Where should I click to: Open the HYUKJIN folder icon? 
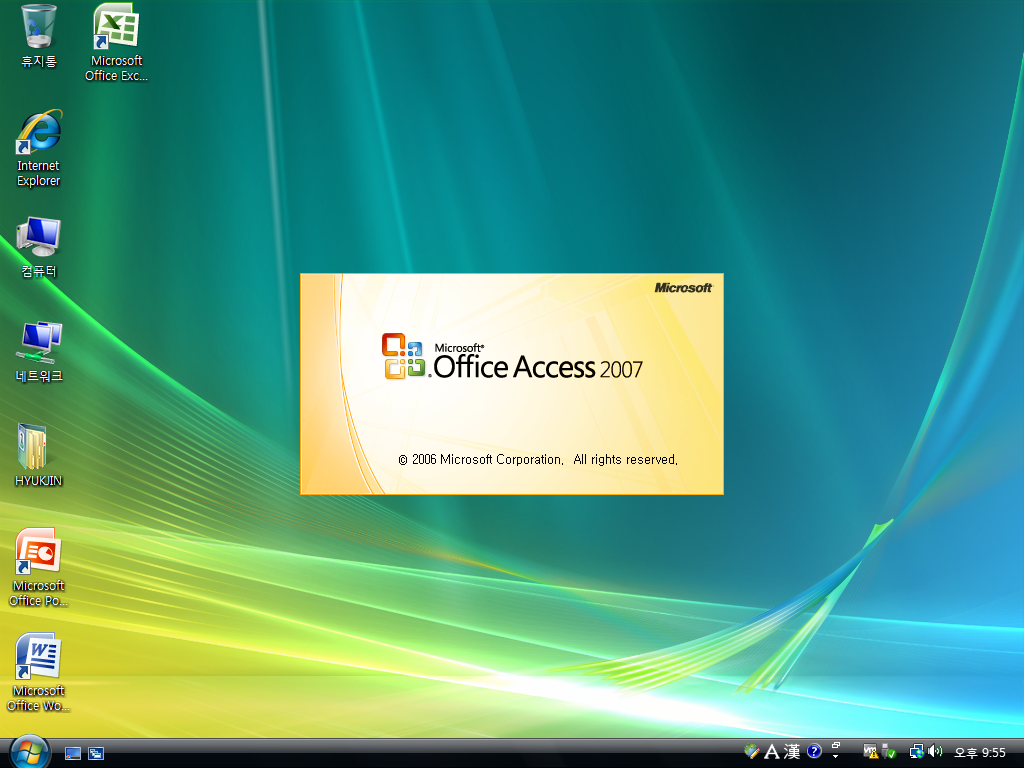point(39,456)
